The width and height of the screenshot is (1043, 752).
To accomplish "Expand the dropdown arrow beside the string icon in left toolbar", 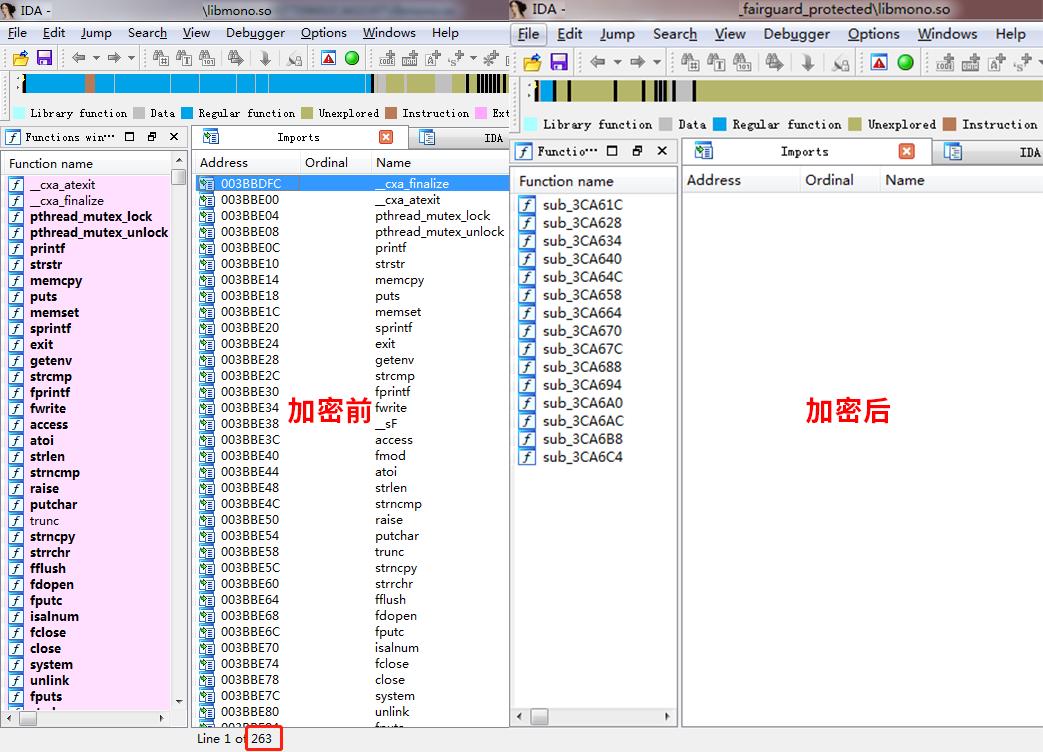I will 474,58.
